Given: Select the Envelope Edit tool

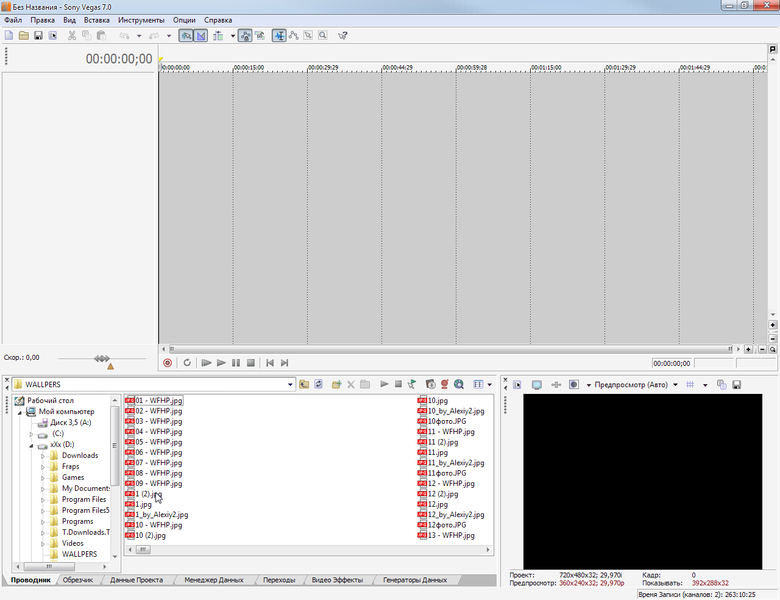Looking at the screenshot, I should click(x=293, y=36).
